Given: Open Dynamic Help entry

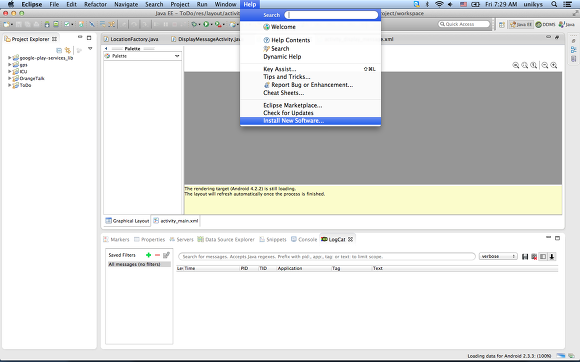Looking at the screenshot, I should [310, 57].
